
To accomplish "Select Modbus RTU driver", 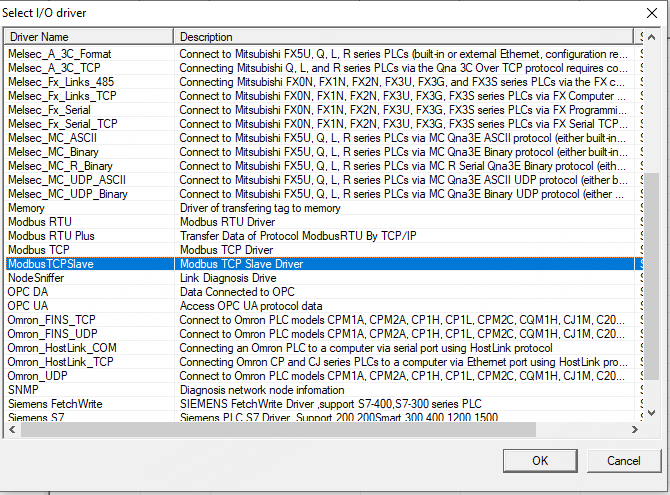I will tap(40, 222).
